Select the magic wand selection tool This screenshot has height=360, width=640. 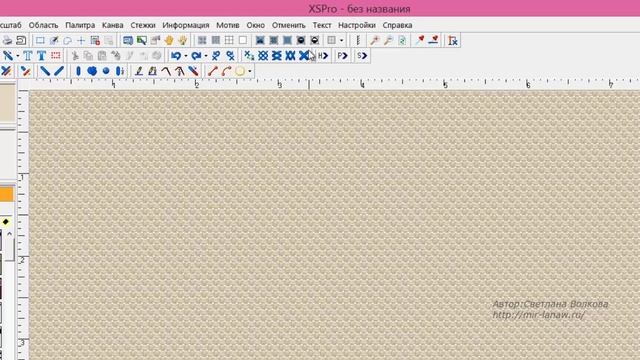pyautogui.click(x=54, y=40)
